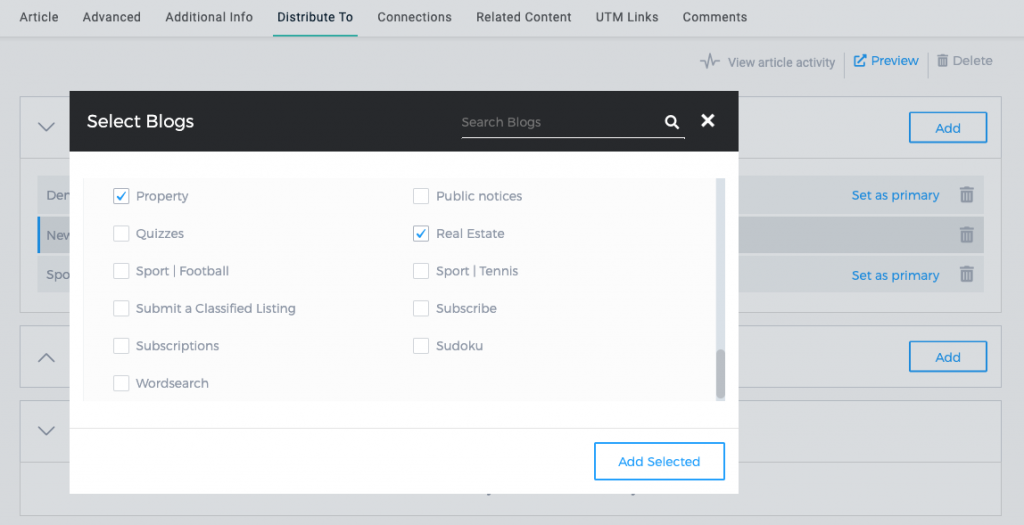Uncheck the Property checkbox
Viewport: 1024px width, 525px height.
pyautogui.click(x=121, y=196)
